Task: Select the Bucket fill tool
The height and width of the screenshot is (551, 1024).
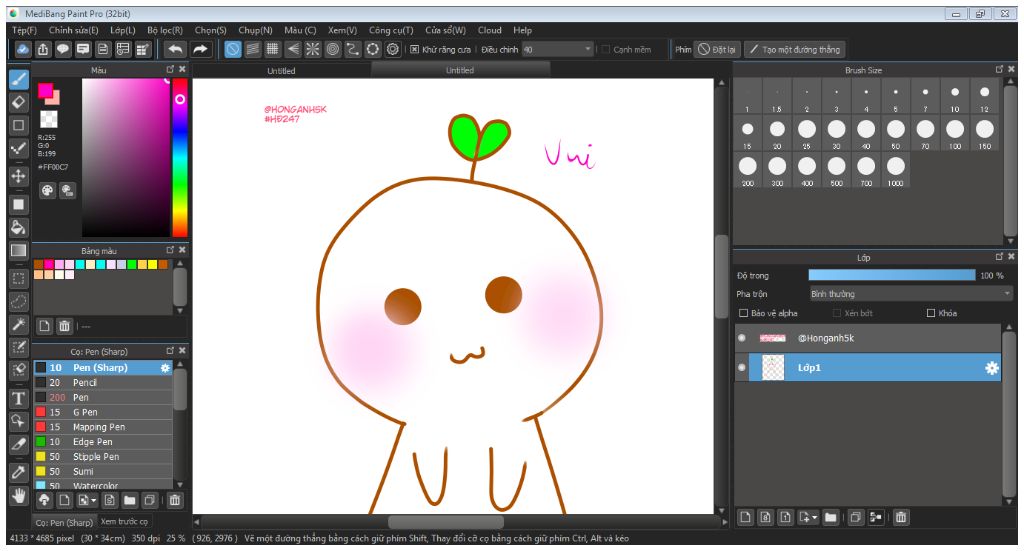Action: (x=18, y=227)
